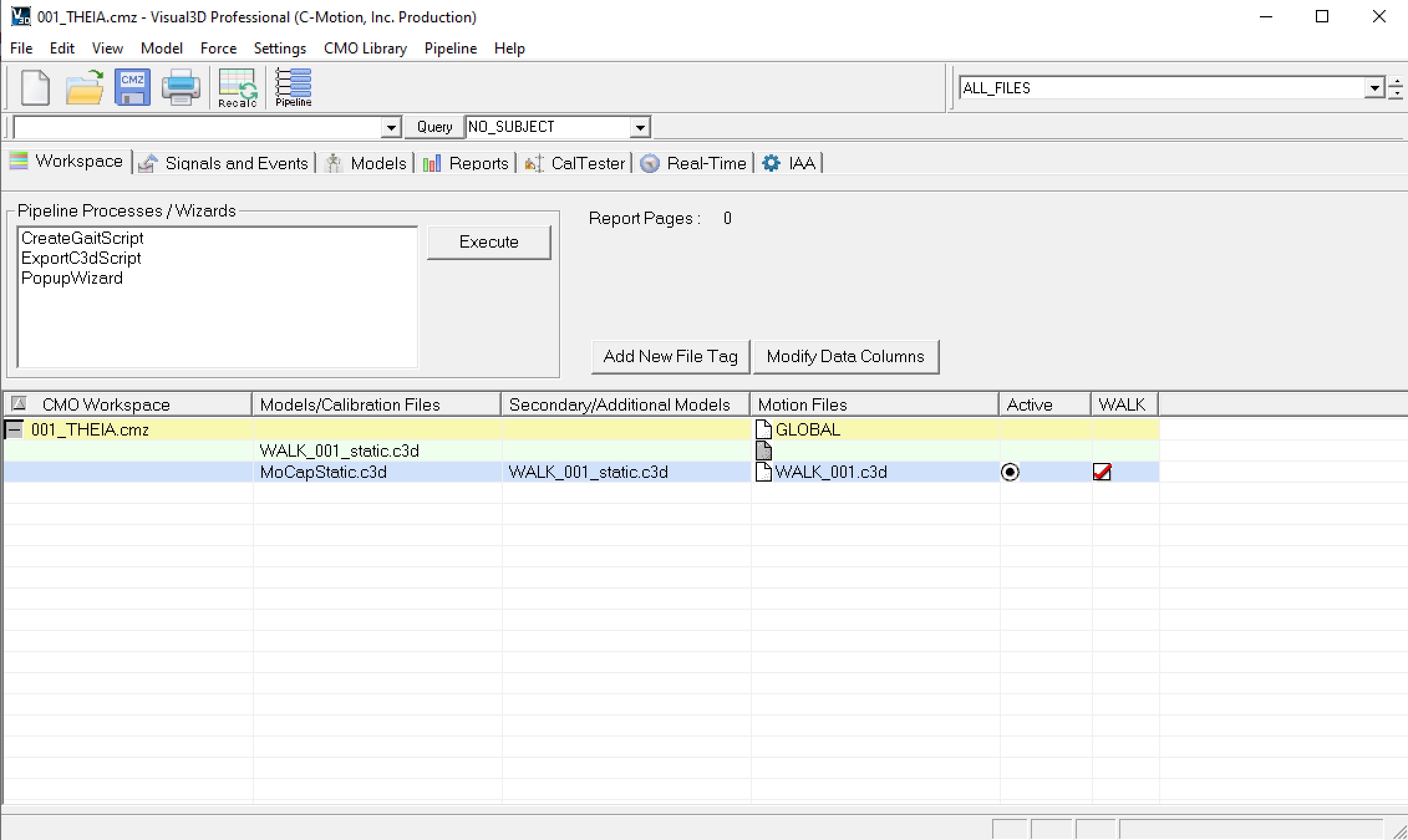
Task: Open the Model menu
Action: (161, 48)
